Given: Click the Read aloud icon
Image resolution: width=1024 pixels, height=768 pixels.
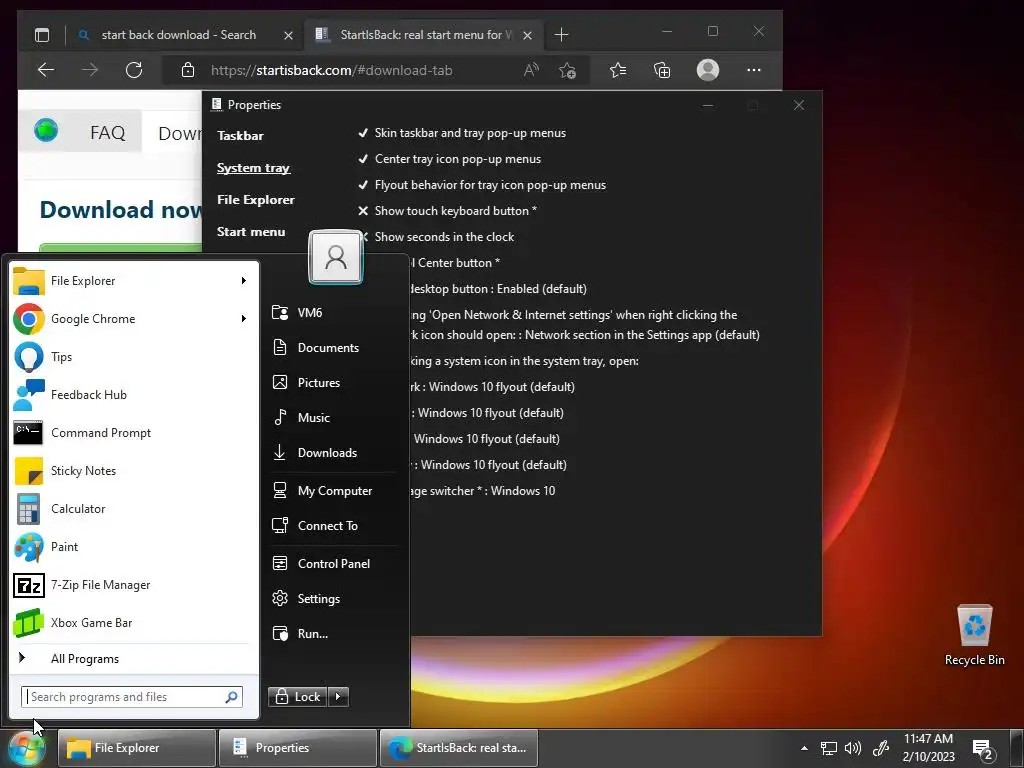Looking at the screenshot, I should click(x=532, y=70).
